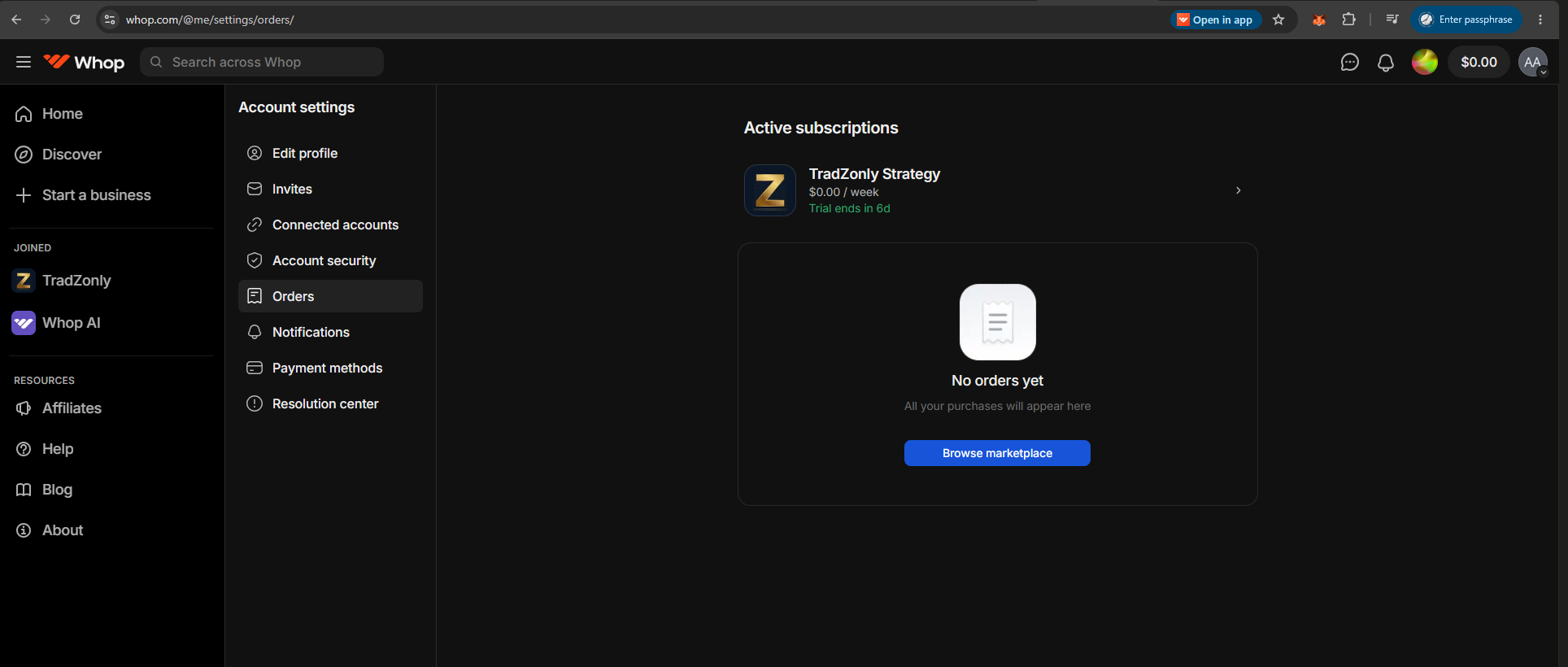Click the site information icon in address bar
Viewport: 1568px width, 667px height.
(111, 20)
